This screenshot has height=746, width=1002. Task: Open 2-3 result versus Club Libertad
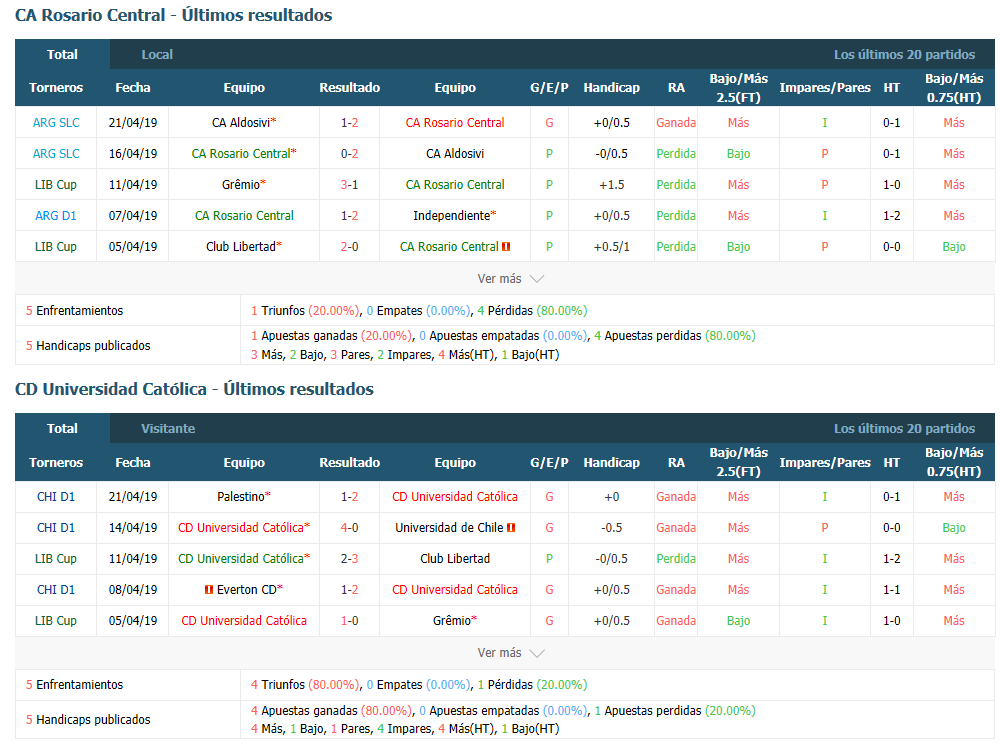[x=350, y=559]
